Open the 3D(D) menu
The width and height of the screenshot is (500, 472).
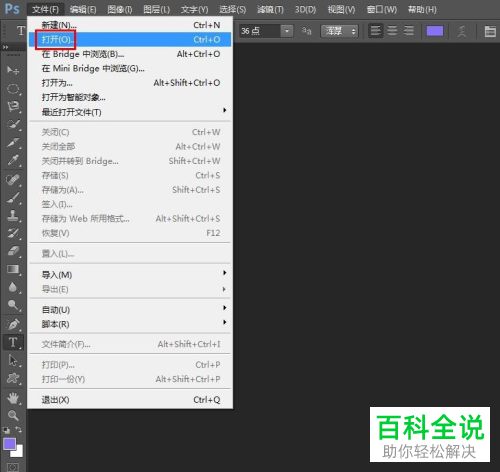pyautogui.click(x=305, y=9)
